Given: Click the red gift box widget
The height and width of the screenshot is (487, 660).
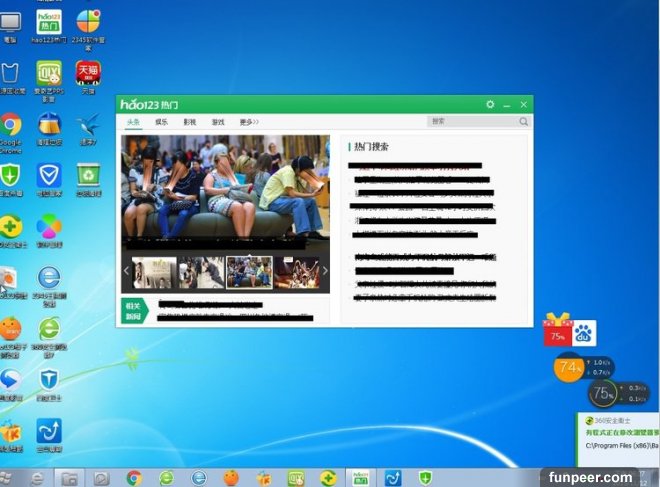Looking at the screenshot, I should [x=557, y=330].
